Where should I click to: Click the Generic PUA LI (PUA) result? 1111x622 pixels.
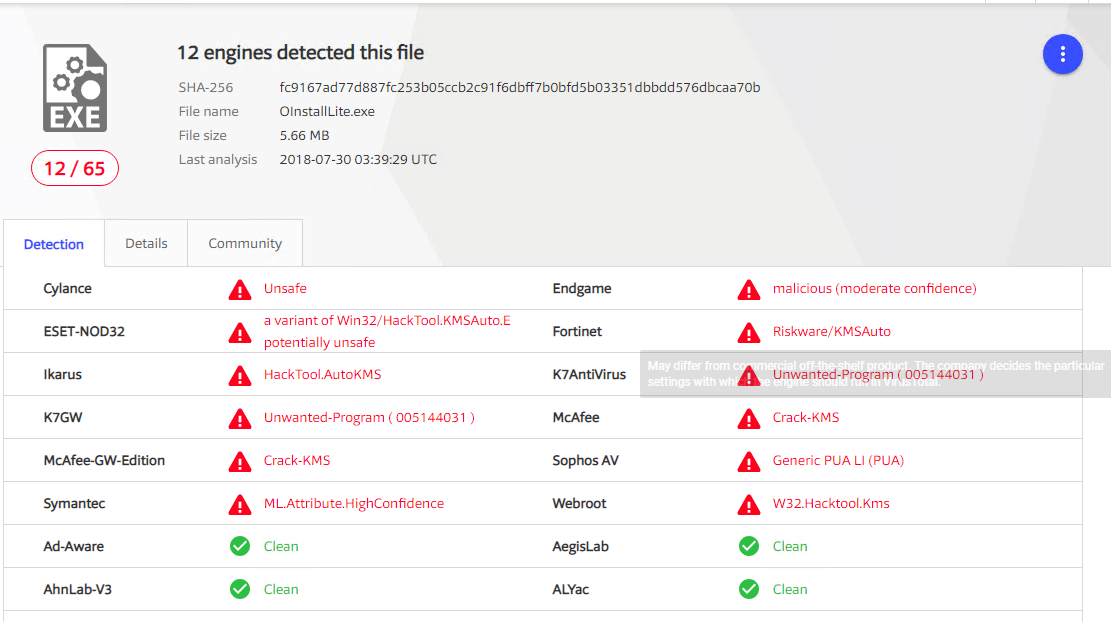(838, 460)
